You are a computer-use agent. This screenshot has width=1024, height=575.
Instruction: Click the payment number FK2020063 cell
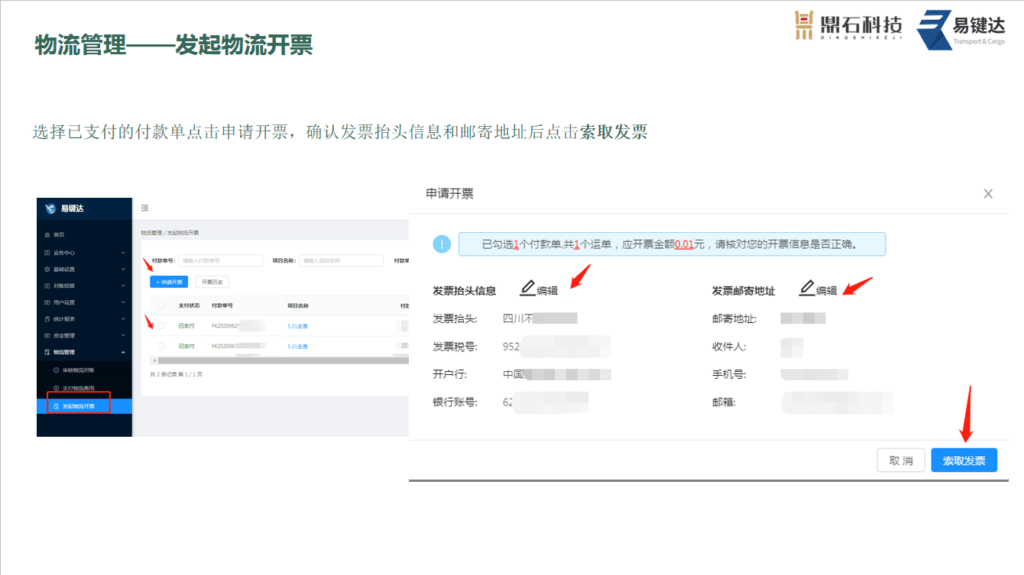[x=238, y=346]
